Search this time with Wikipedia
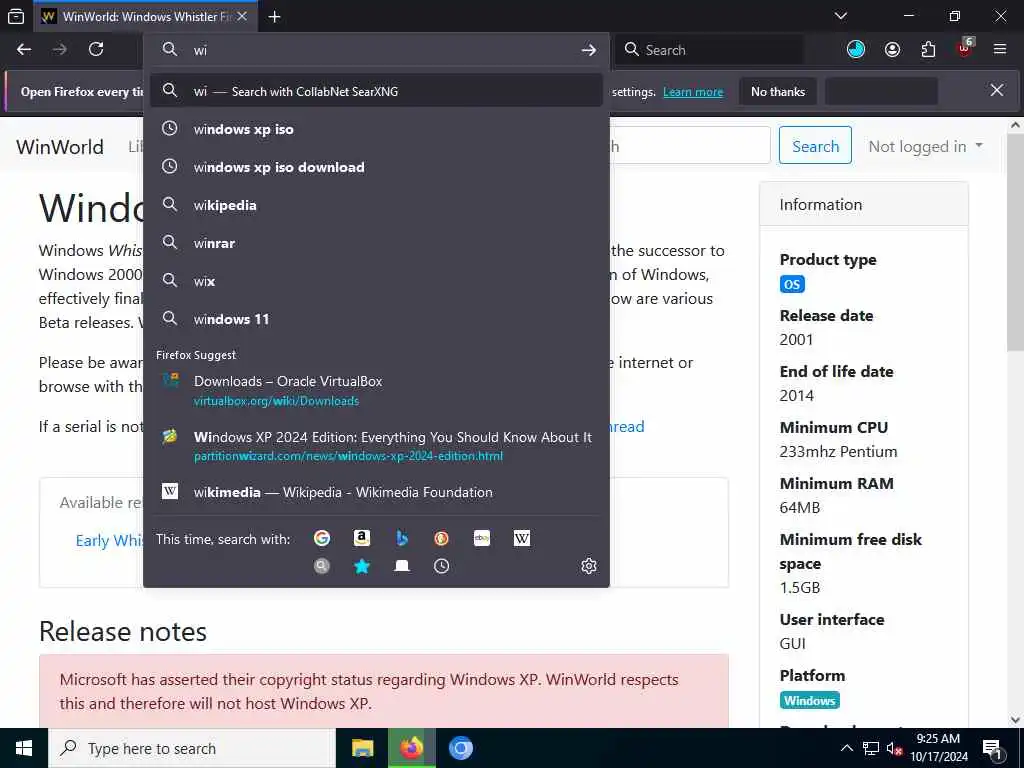 pyautogui.click(x=522, y=538)
